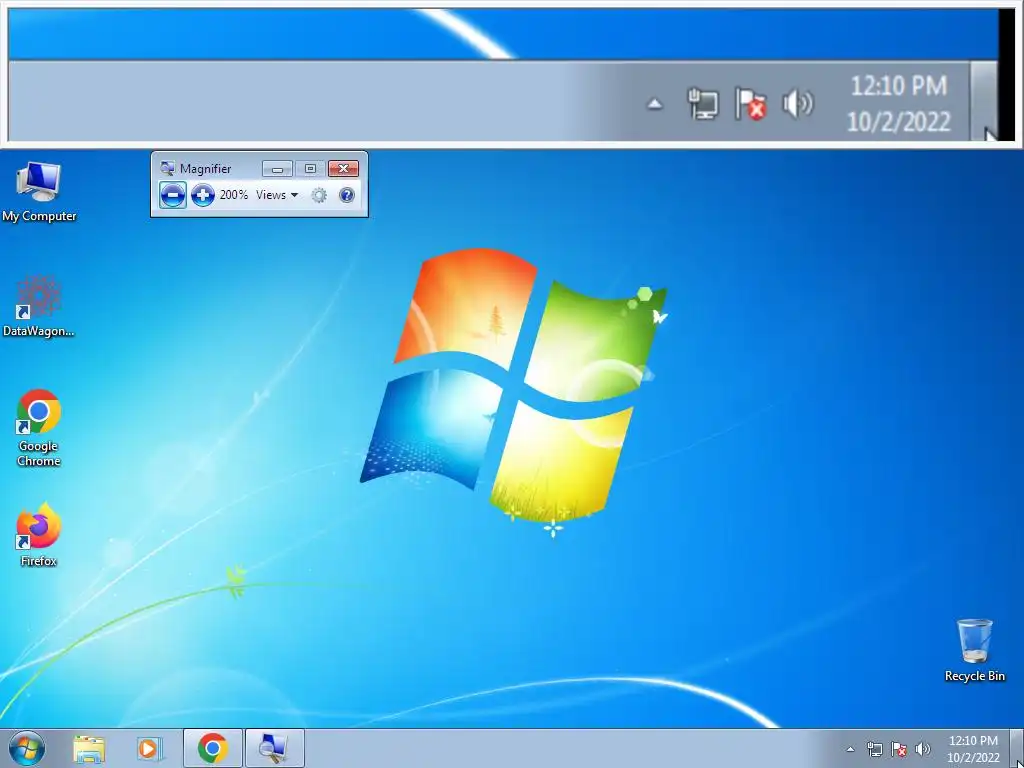This screenshot has width=1024, height=768.
Task: Switch to Google Chrome taskbar button
Action: click(x=213, y=748)
